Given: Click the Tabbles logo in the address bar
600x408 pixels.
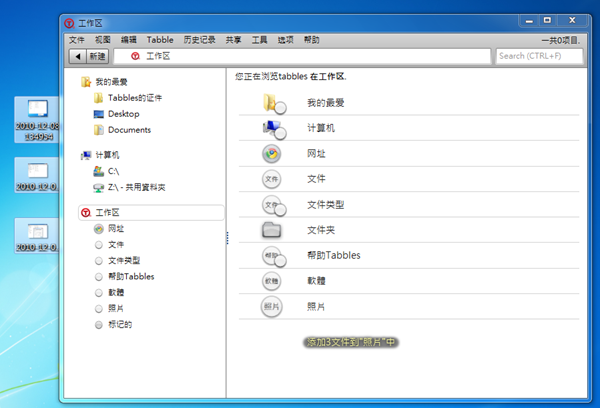Looking at the screenshot, I should [x=135, y=56].
